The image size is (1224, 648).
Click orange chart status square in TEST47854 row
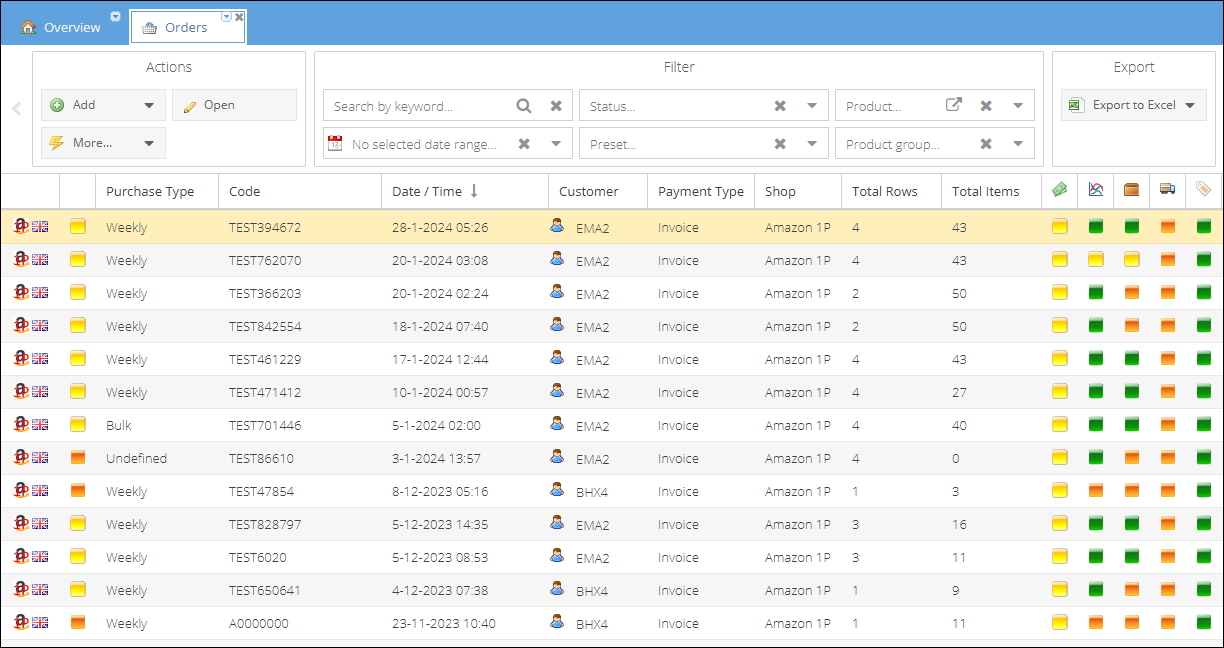click(1096, 491)
